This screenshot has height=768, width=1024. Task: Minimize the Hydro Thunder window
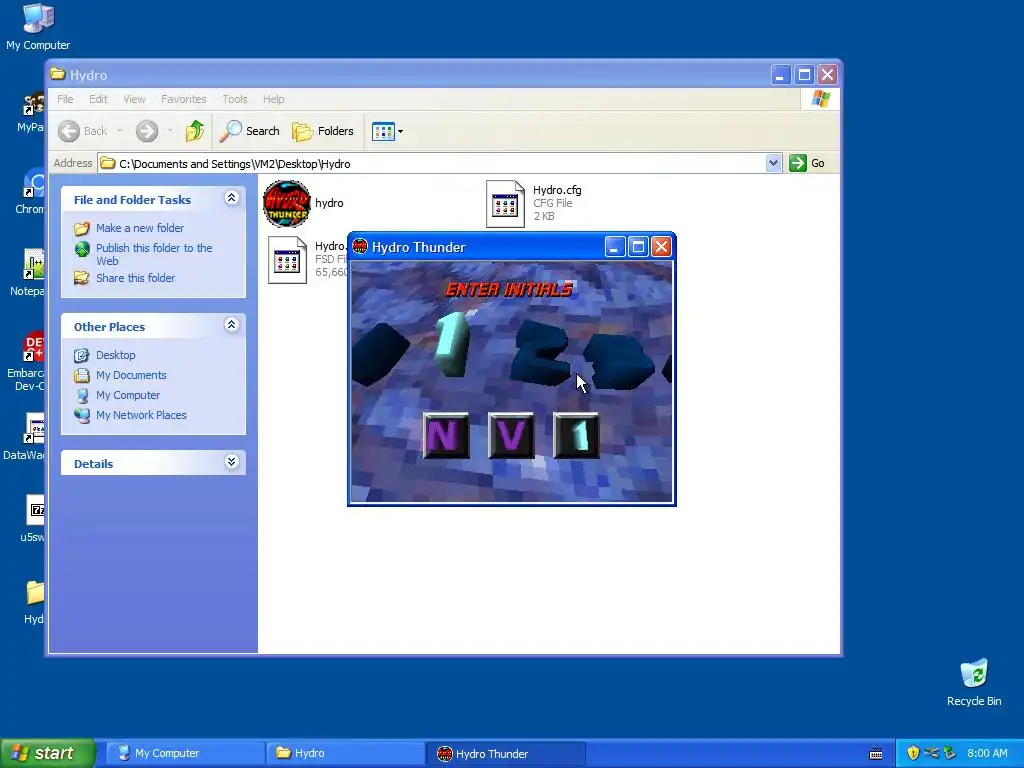click(615, 247)
